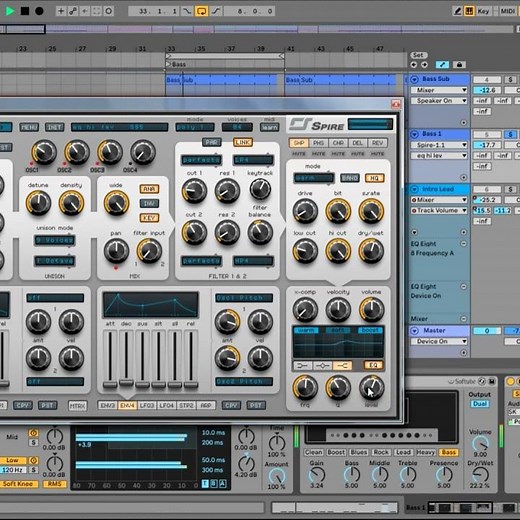The height and width of the screenshot is (520, 520).
Task: Enable Draw Mode pencil icon
Action: [457, 11]
